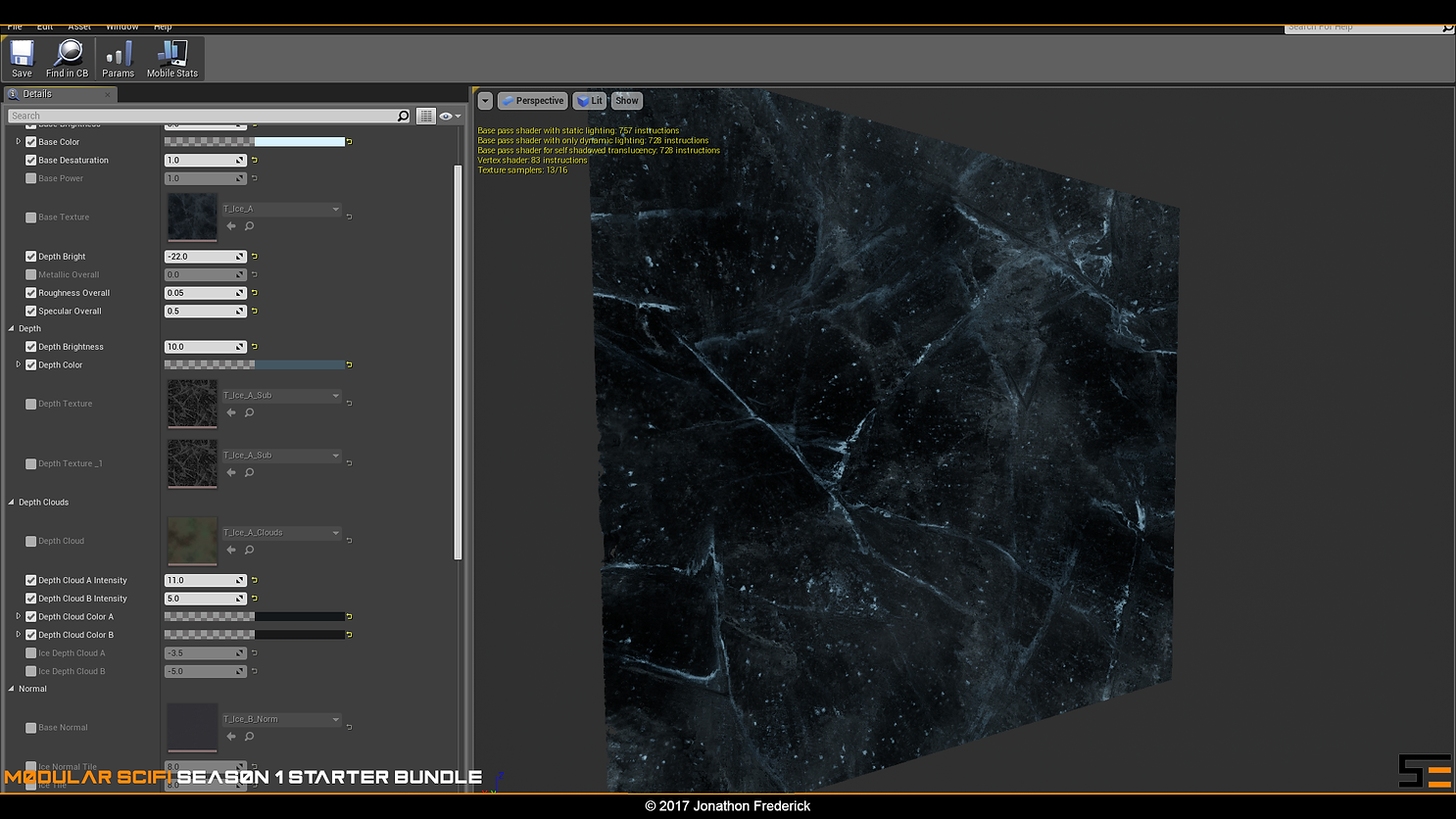Viewport: 1456px width, 819px height.
Task: Click the Depth Cloud Color A swatch
Action: pos(255,616)
